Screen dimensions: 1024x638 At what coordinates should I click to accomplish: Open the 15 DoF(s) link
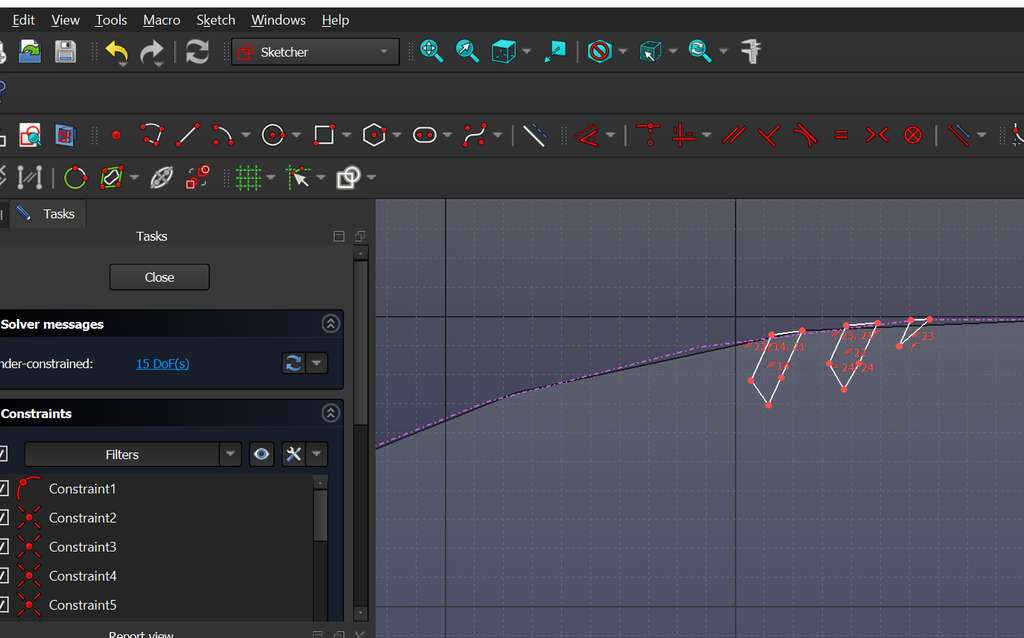click(163, 364)
